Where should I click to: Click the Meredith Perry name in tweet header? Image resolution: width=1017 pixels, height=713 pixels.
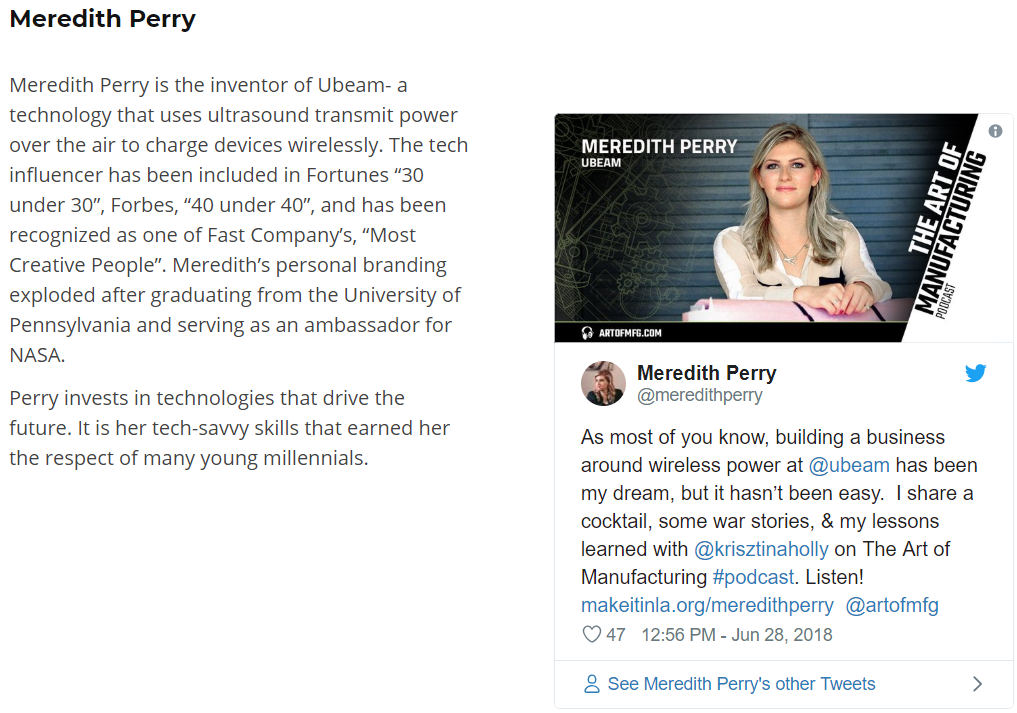(706, 373)
